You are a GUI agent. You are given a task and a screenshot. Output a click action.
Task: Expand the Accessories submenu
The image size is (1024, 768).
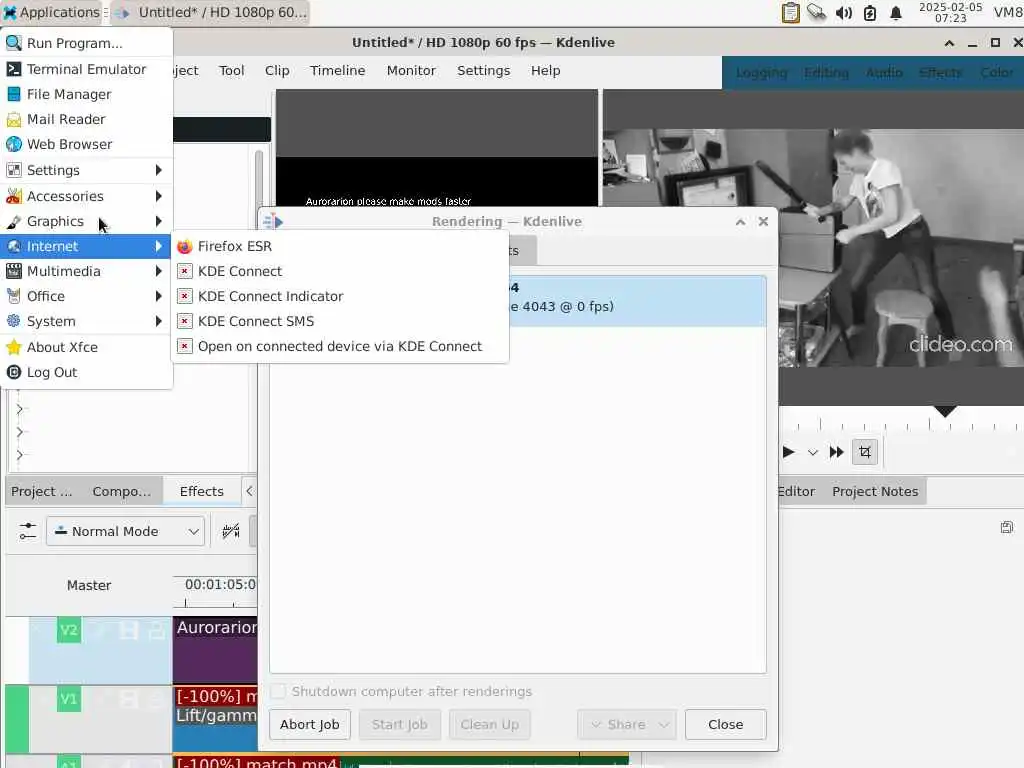pos(86,196)
